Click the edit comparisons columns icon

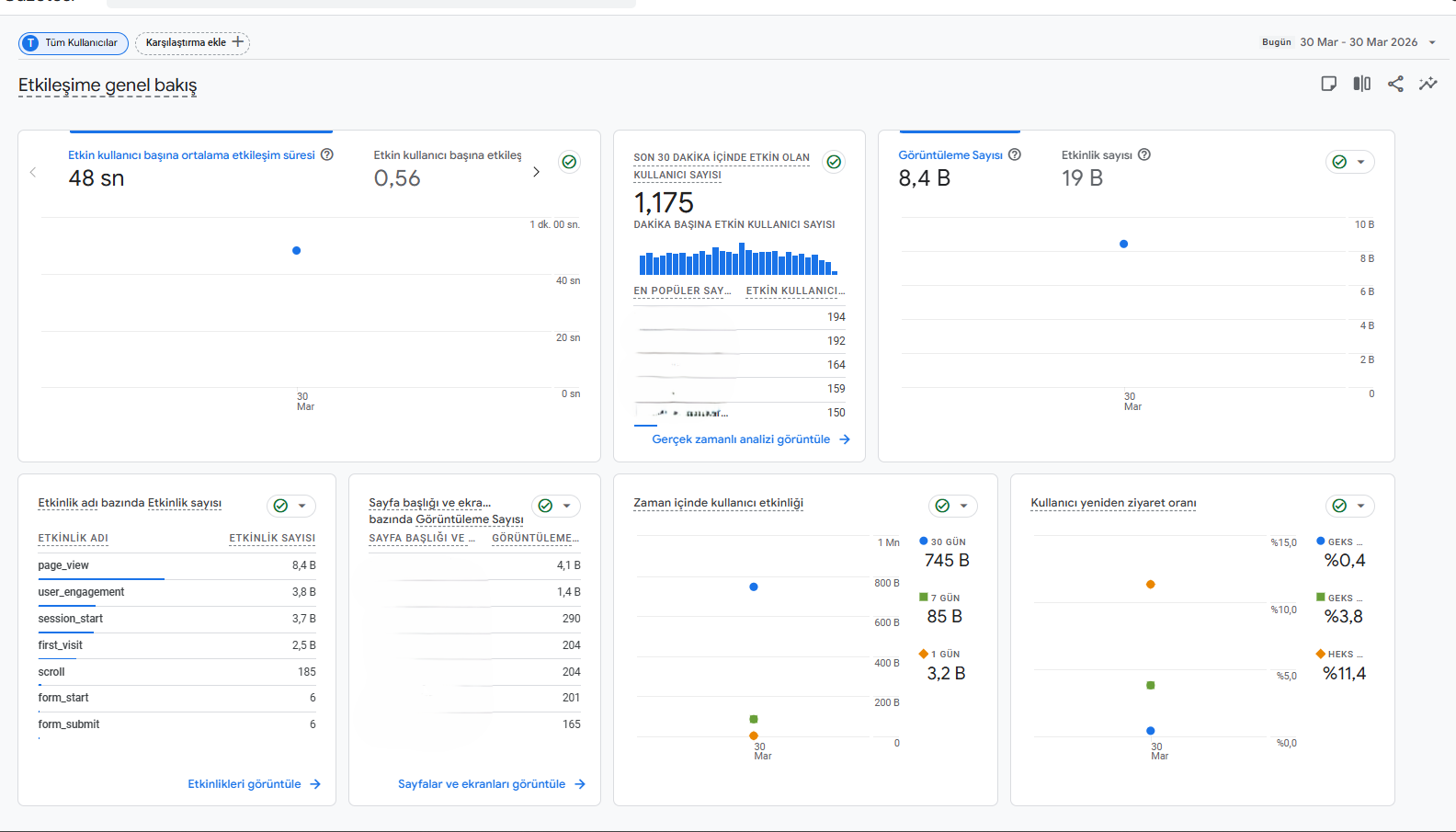click(1361, 84)
